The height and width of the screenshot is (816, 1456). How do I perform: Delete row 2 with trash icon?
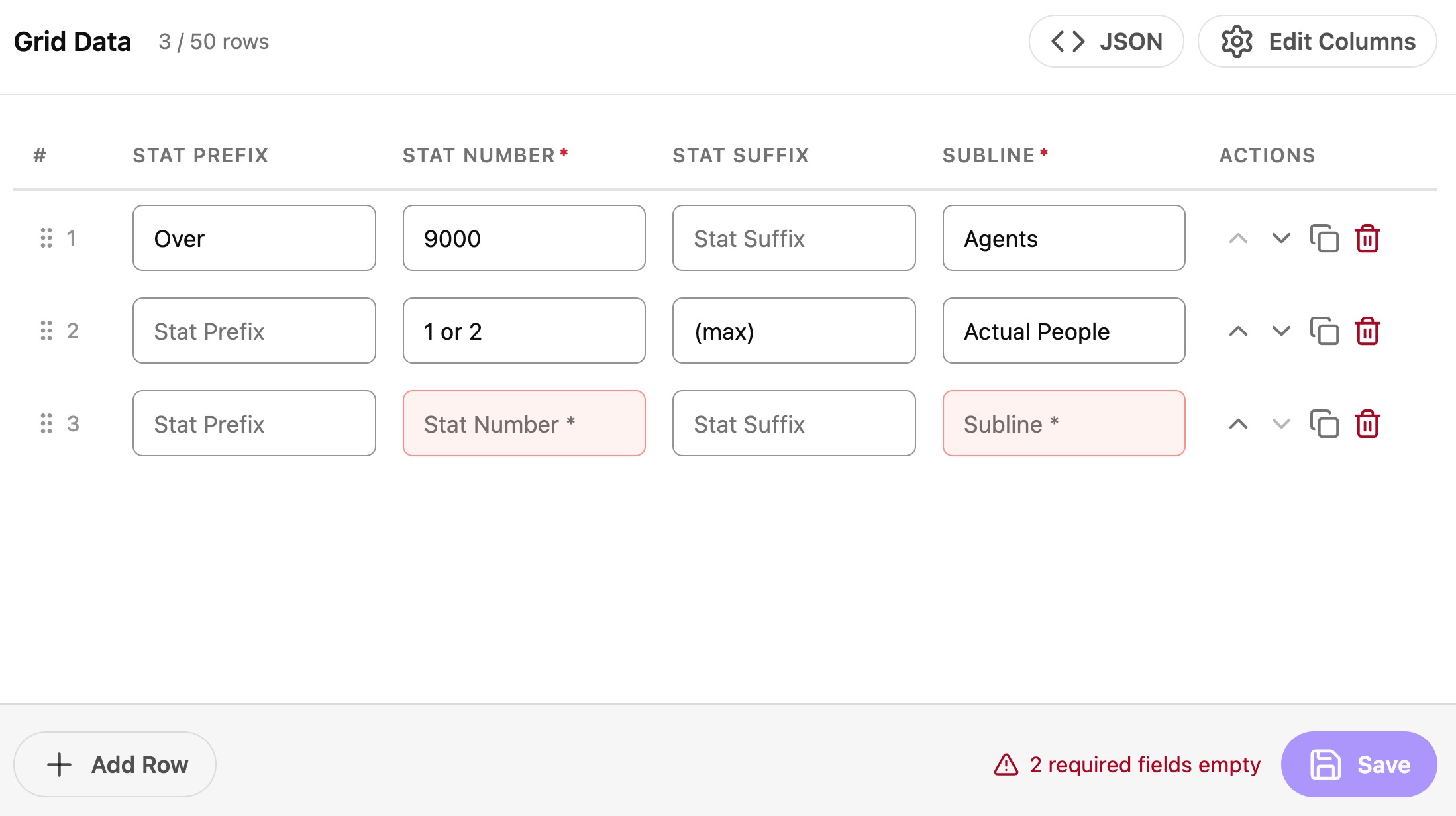pyautogui.click(x=1367, y=331)
